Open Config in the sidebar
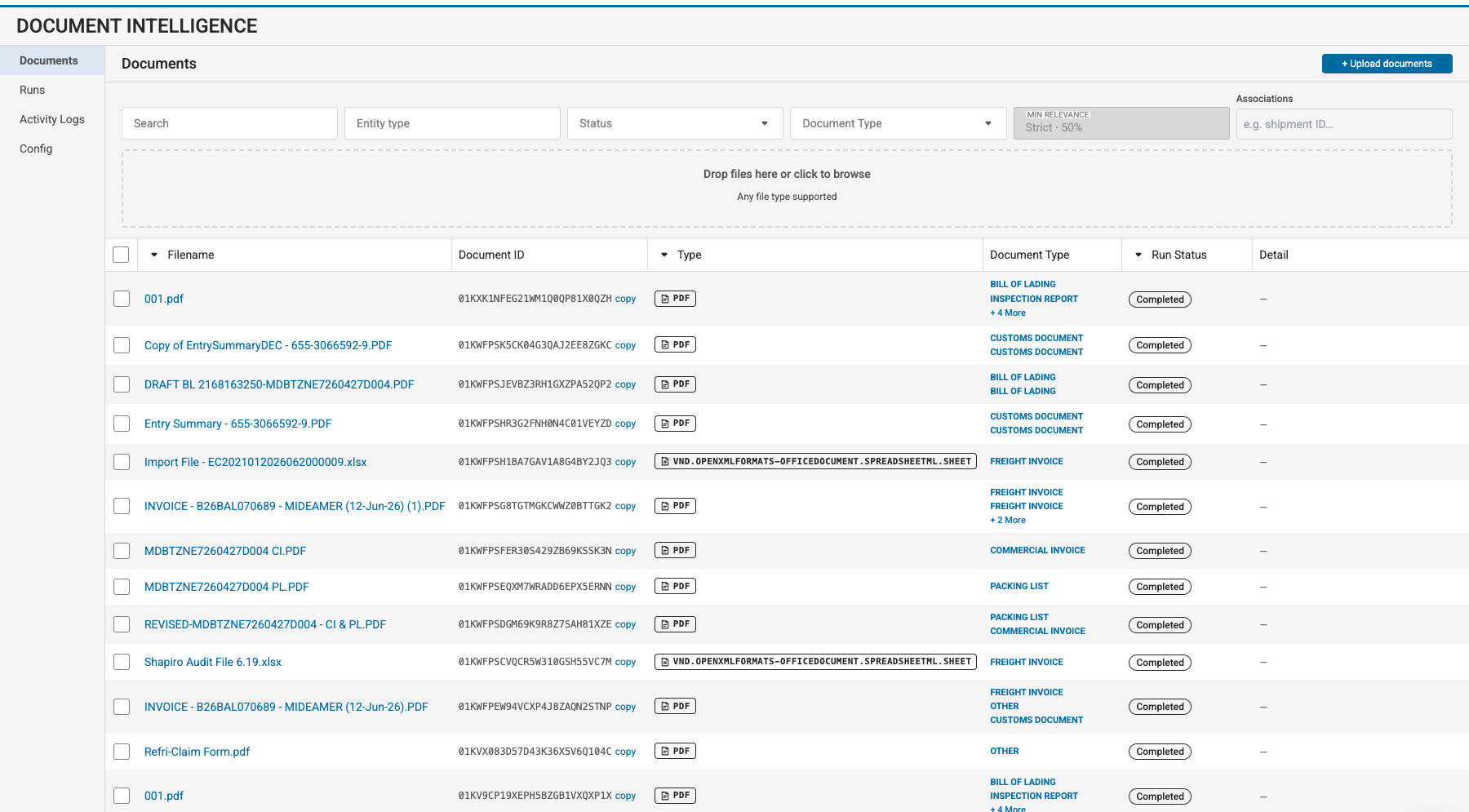Screen dimensions: 1469x812 click(52, 149)
